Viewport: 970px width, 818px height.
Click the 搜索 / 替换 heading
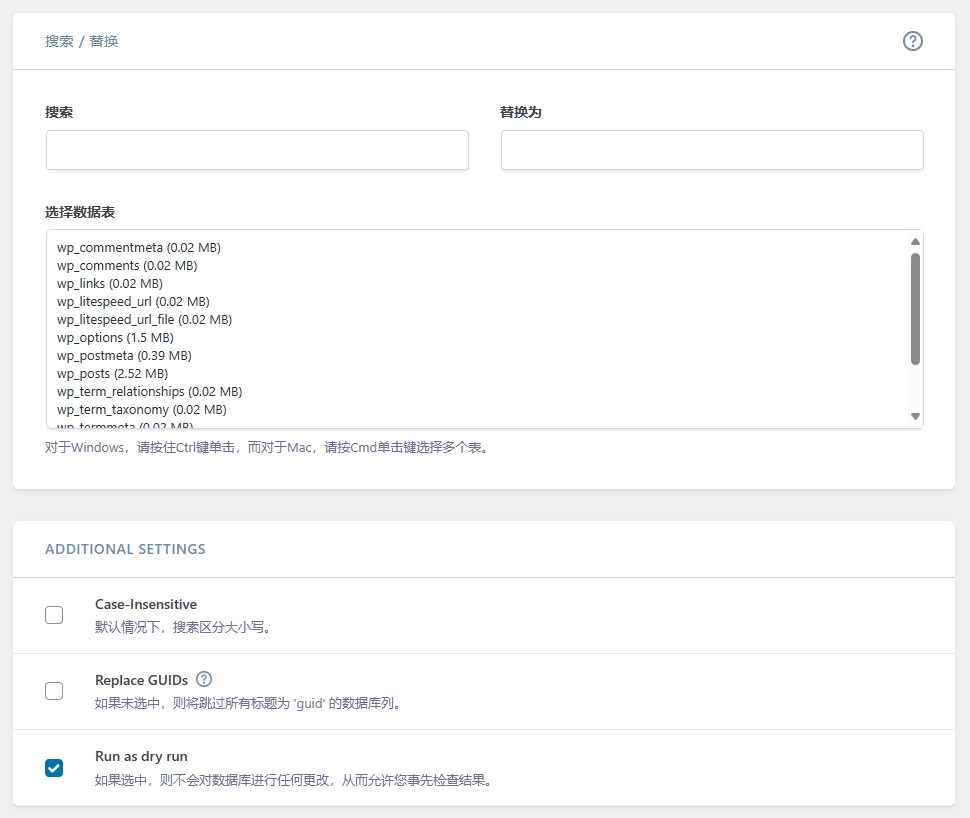pos(80,41)
